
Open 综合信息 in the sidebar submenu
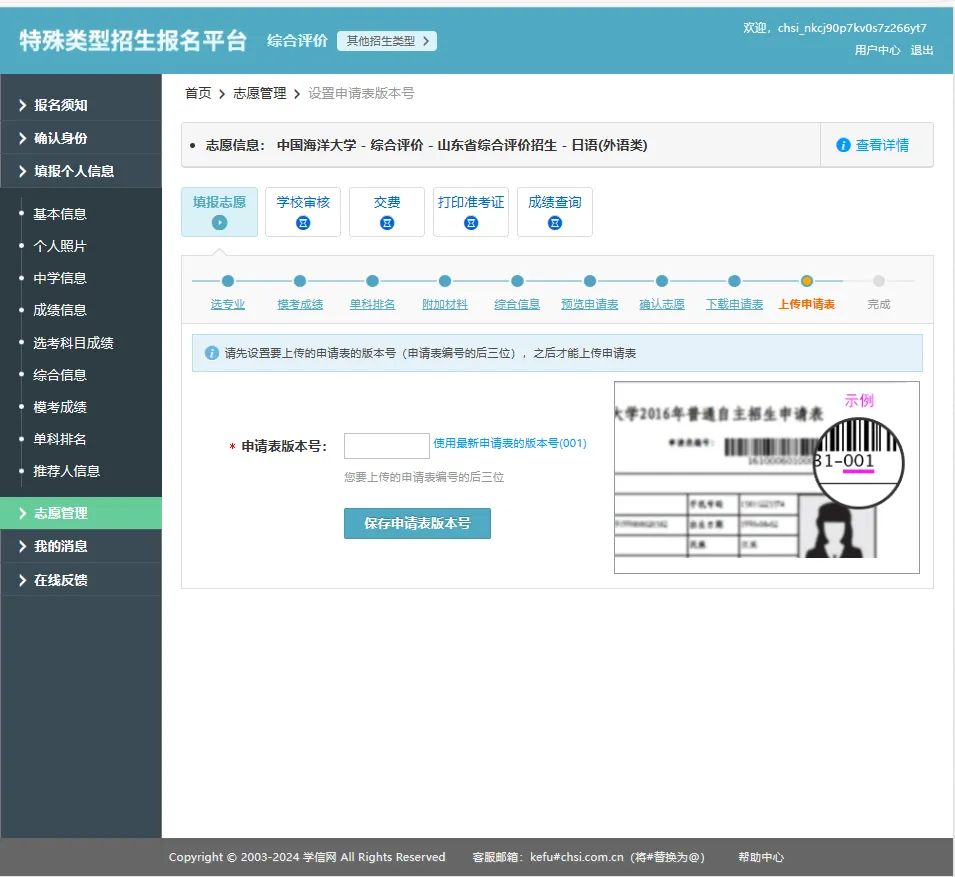[60, 375]
